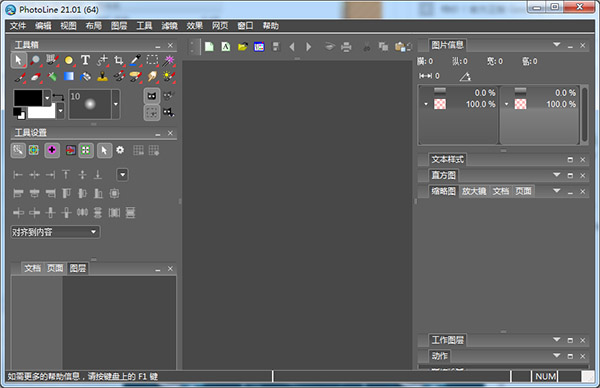Toggle the green dotted handles button
Image resolution: width=600 pixels, height=388 pixels.
coord(86,150)
